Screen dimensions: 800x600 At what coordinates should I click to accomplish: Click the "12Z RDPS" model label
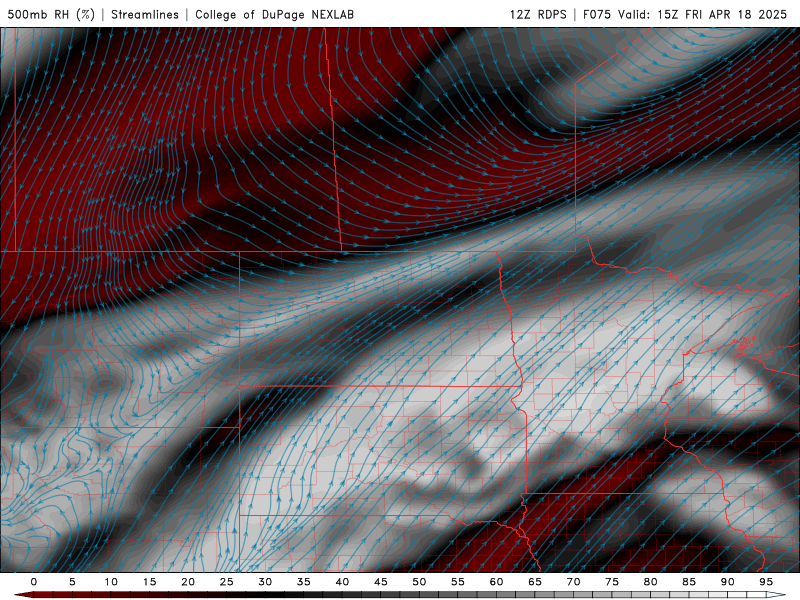pos(538,14)
